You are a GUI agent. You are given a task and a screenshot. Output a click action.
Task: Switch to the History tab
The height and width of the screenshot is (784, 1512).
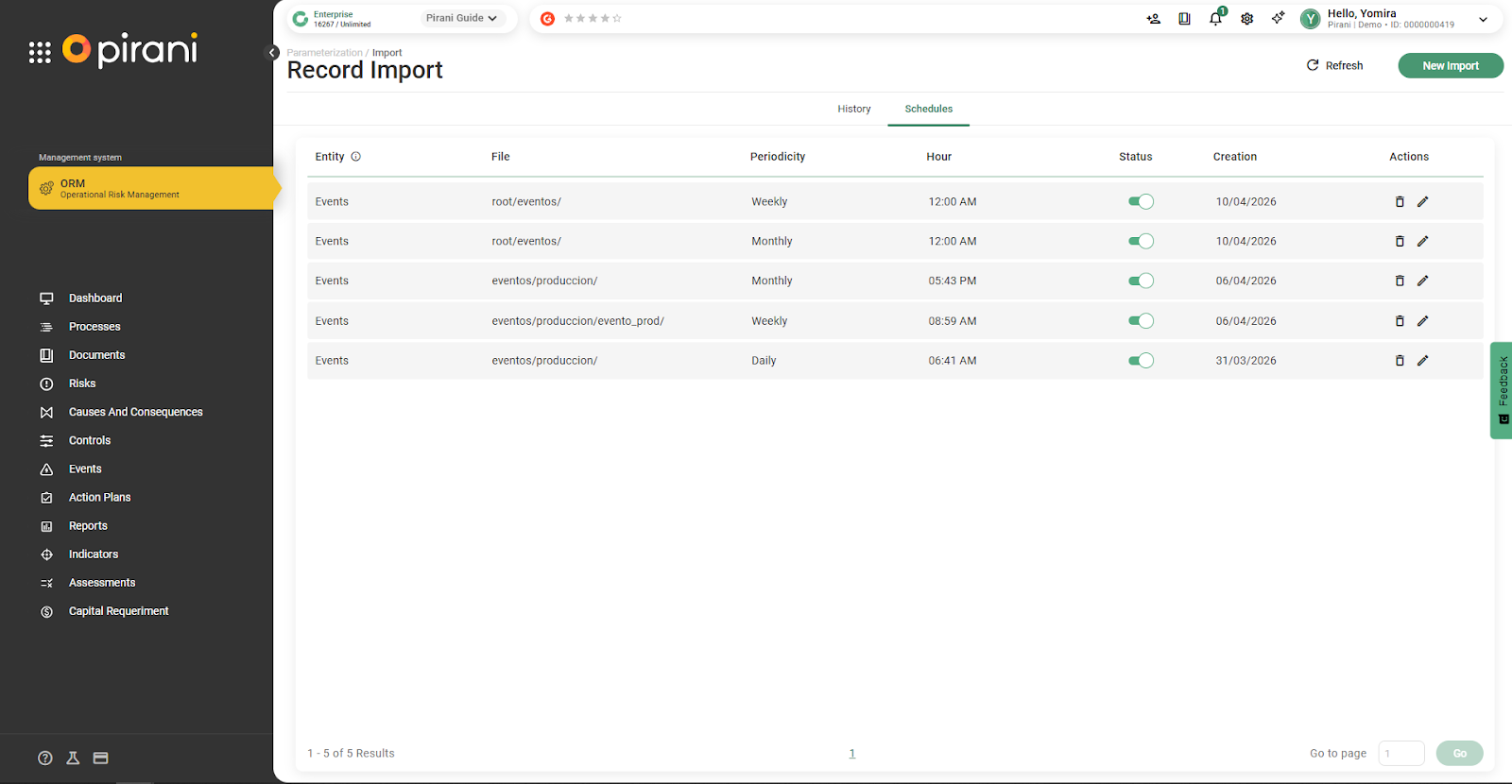coord(853,109)
